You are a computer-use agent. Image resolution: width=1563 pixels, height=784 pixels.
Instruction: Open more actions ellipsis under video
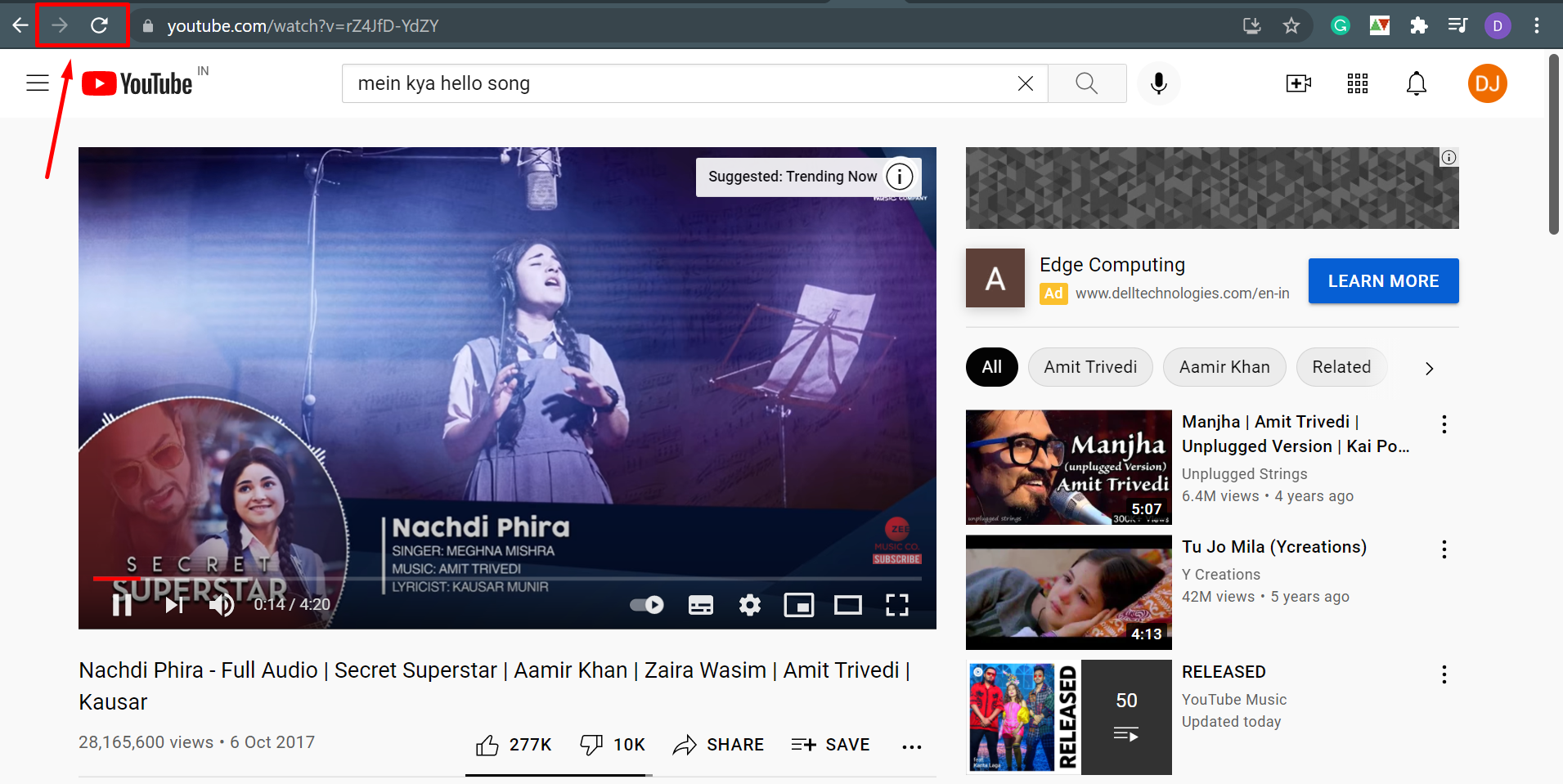coord(912,746)
